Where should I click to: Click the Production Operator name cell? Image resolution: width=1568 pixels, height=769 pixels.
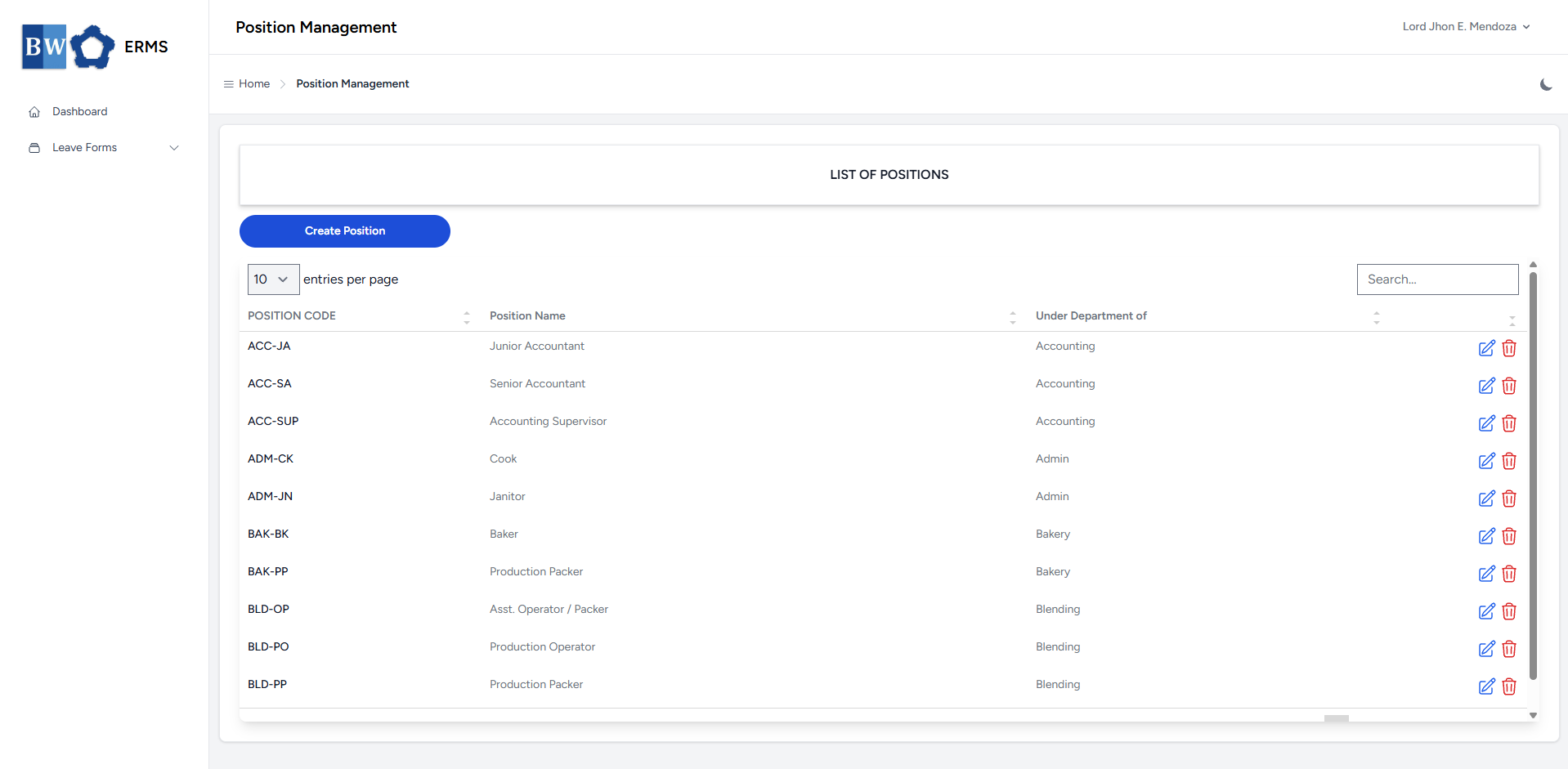point(542,647)
